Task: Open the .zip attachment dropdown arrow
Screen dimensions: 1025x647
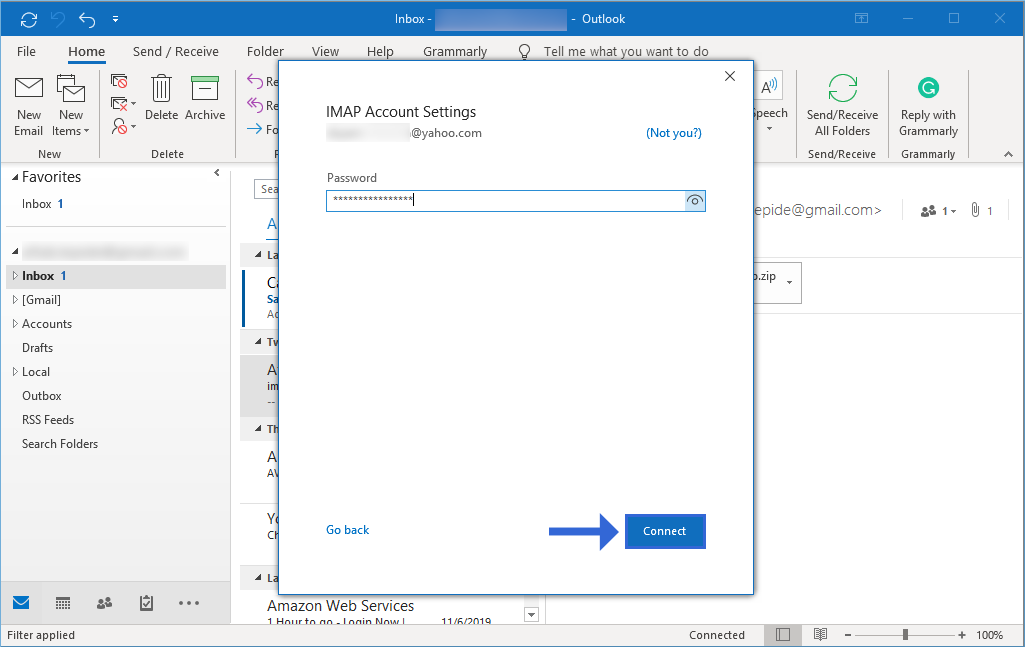Action: 790,282
